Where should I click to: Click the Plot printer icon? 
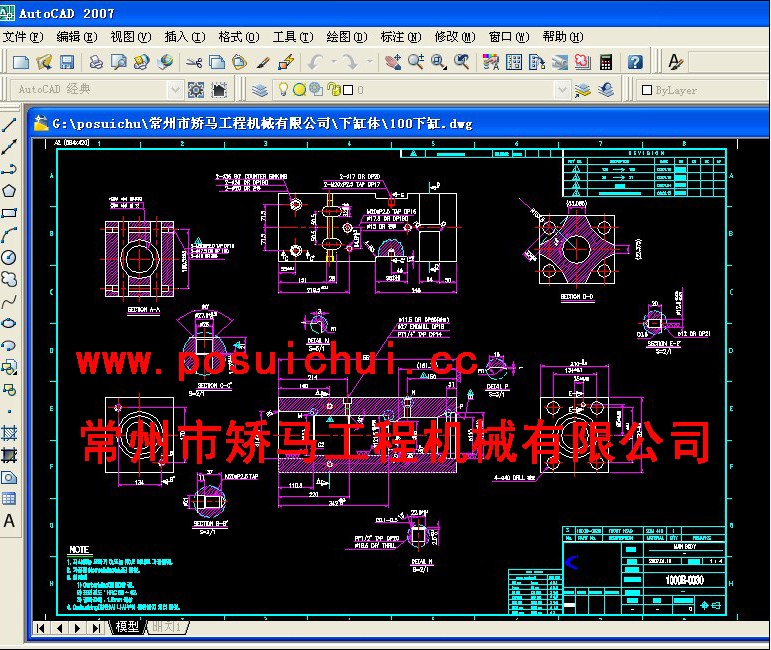pos(96,62)
